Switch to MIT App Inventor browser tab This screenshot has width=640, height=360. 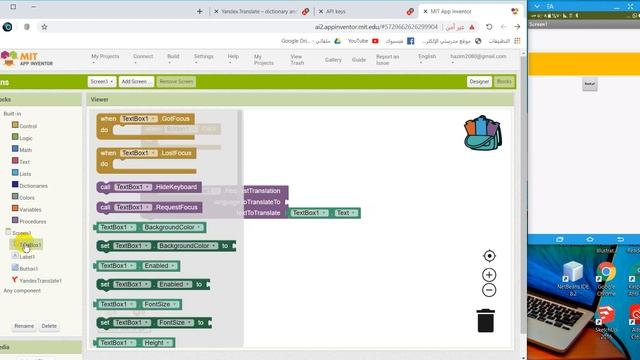click(x=470, y=11)
